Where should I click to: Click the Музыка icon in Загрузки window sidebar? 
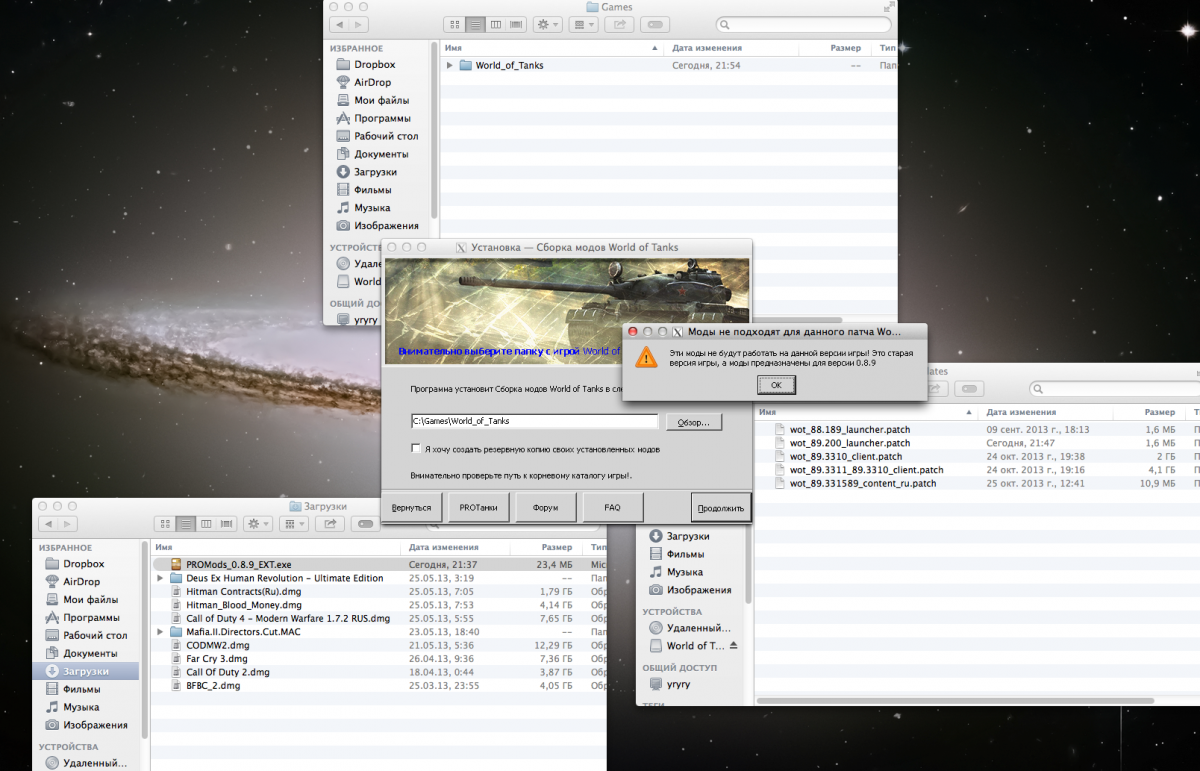pos(52,707)
